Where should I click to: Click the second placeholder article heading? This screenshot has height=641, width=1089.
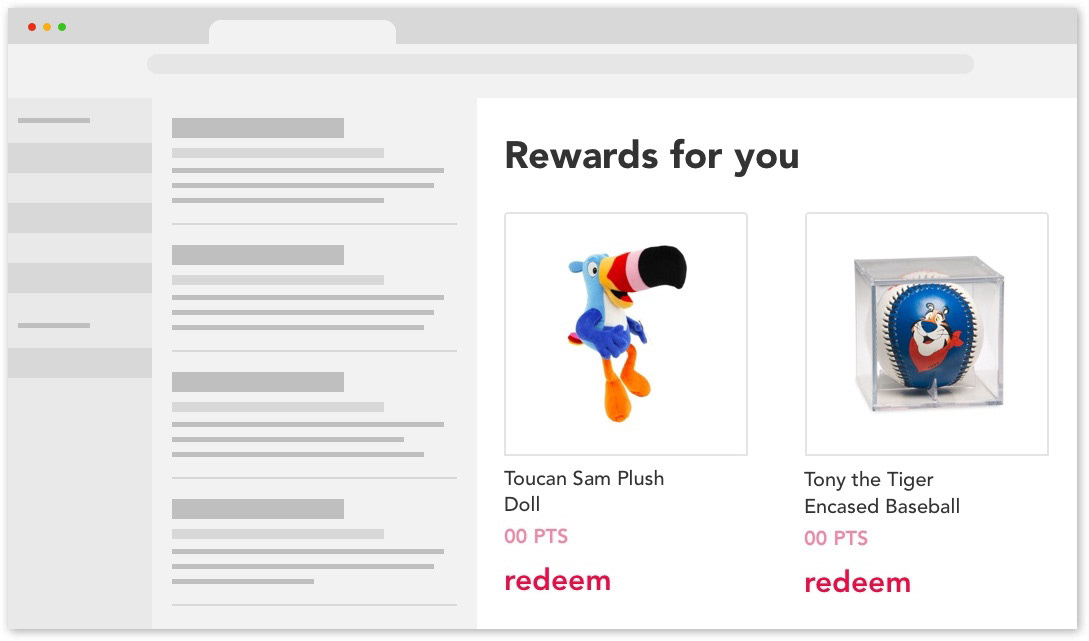click(x=258, y=255)
